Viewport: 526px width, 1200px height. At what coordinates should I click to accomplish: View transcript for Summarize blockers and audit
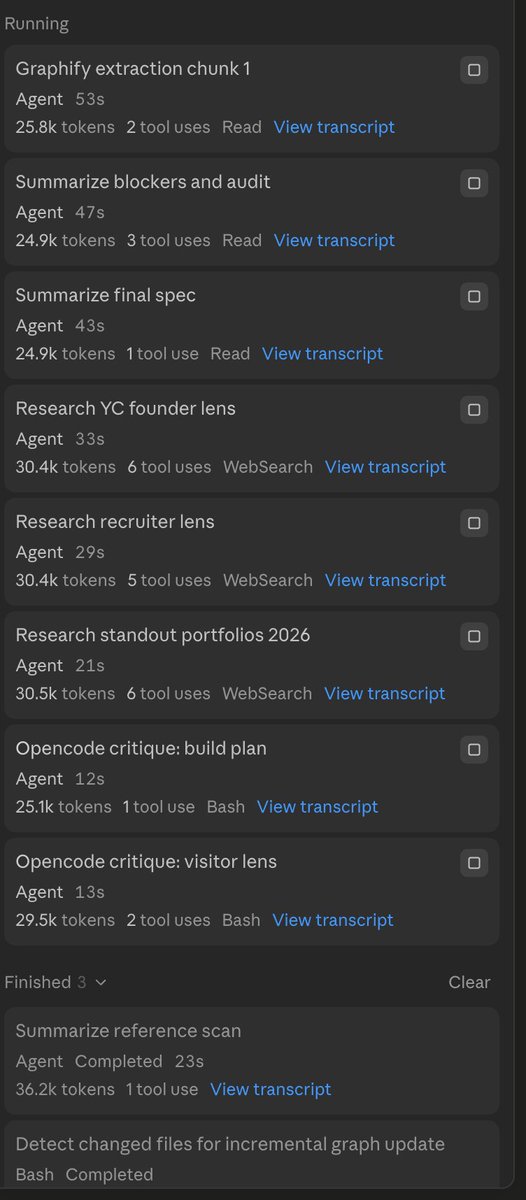(334, 240)
